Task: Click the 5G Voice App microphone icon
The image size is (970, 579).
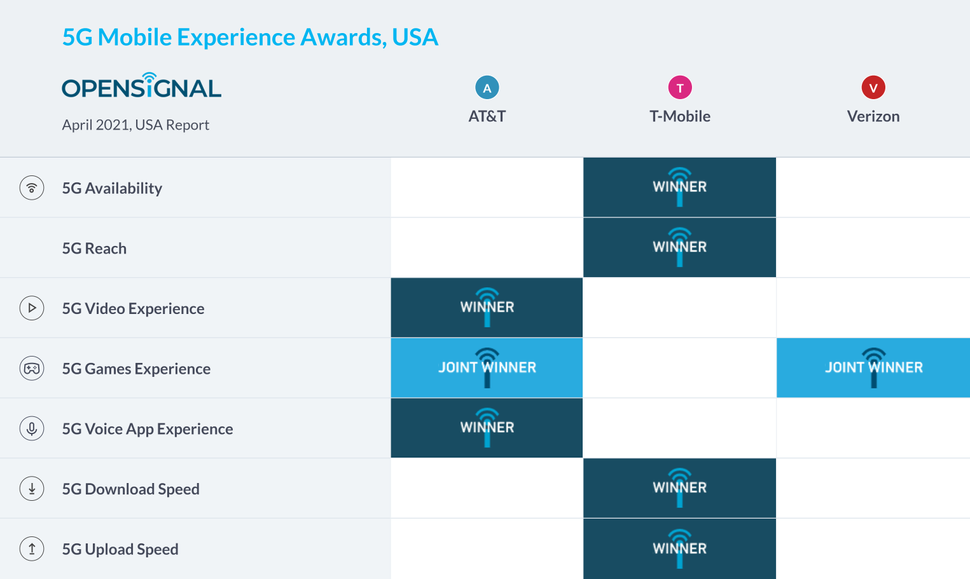Action: [x=32, y=428]
